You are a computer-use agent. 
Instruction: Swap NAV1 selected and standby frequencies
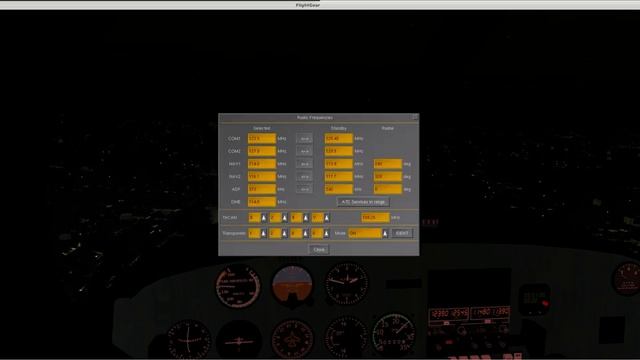pyautogui.click(x=304, y=164)
